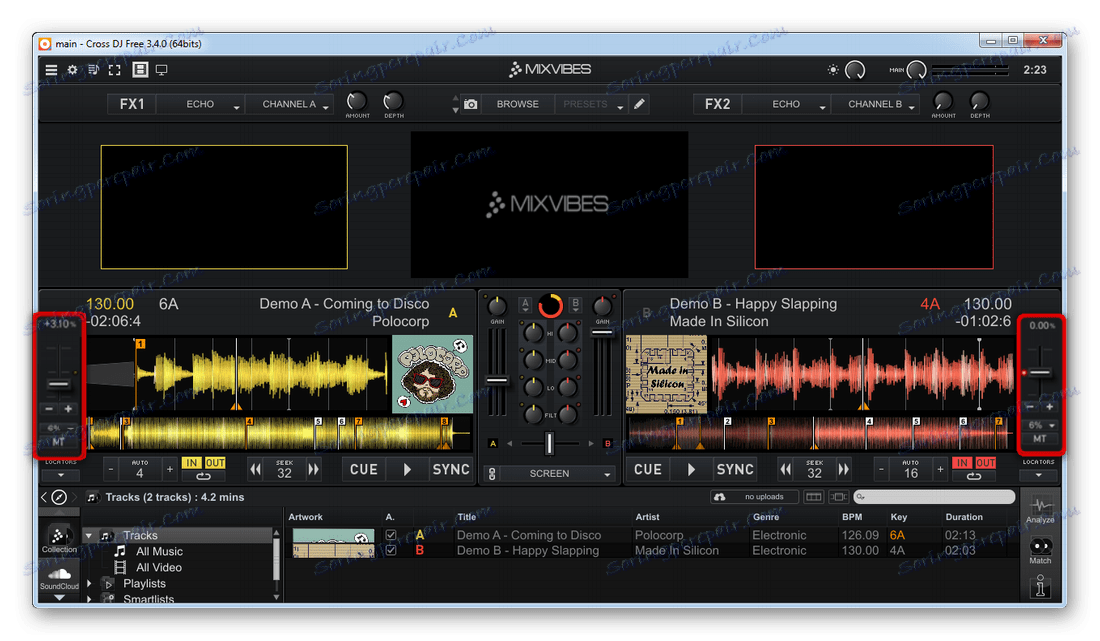Viewport: 1100px width, 641px height.
Task: Open SoundCloud source in left sidebar
Action: [x=59, y=578]
